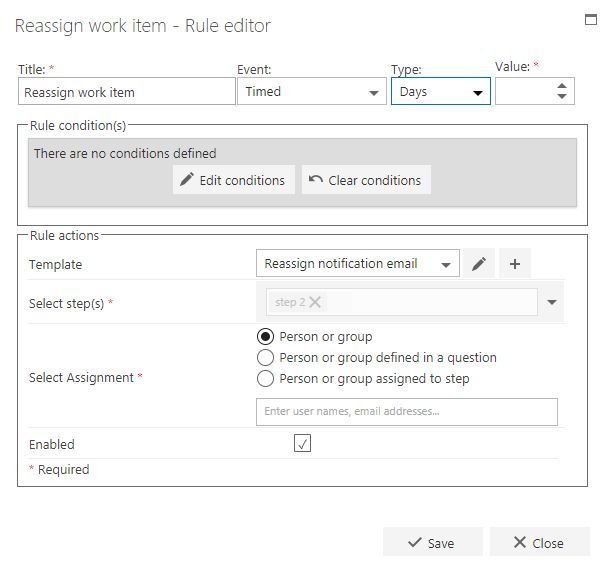Click the 'There are no conditions defined' text
The image size is (609, 573).
tap(125, 153)
